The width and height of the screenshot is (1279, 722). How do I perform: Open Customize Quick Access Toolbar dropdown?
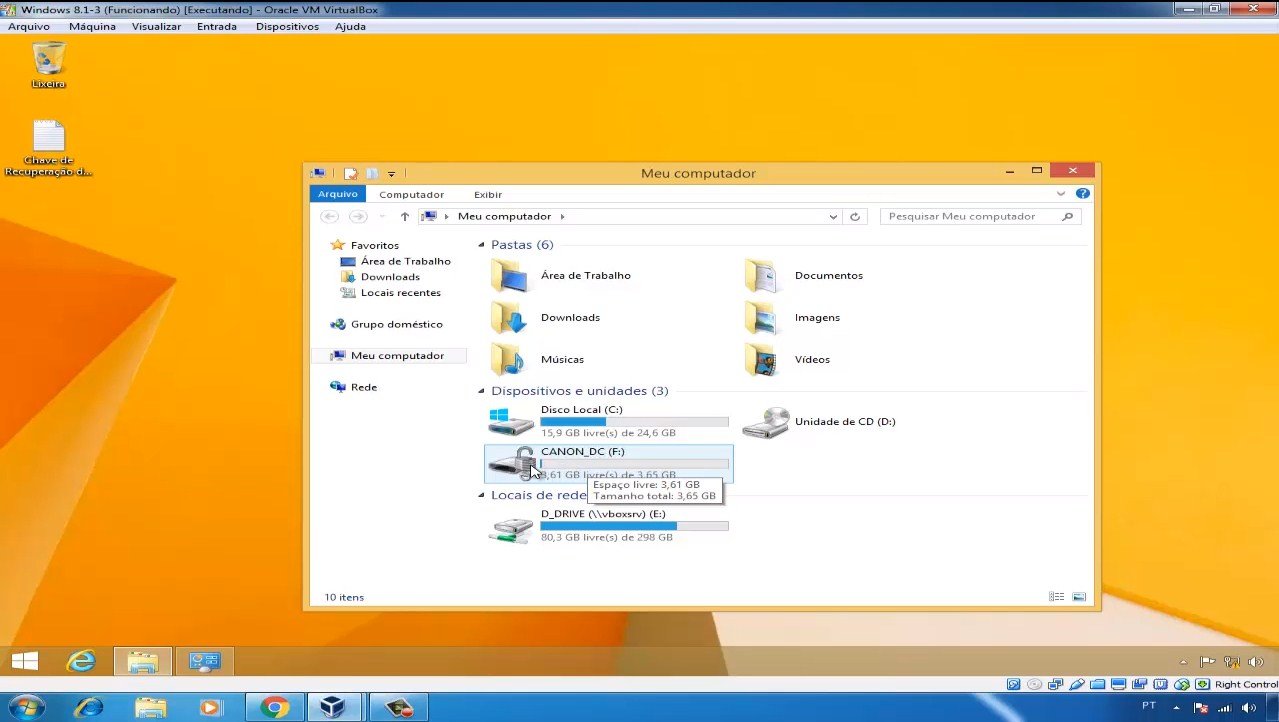[392, 173]
